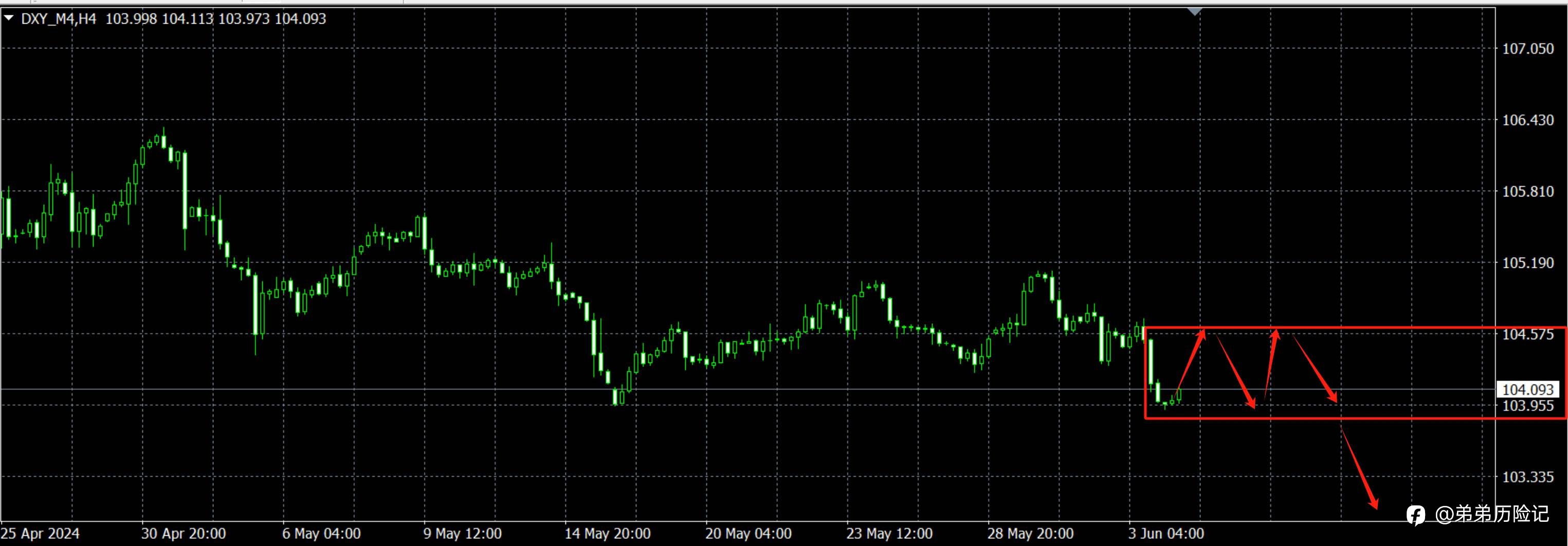The image size is (1568, 546).
Task: Click the DXY_M4,H4 symbol title text
Action: pos(59,19)
